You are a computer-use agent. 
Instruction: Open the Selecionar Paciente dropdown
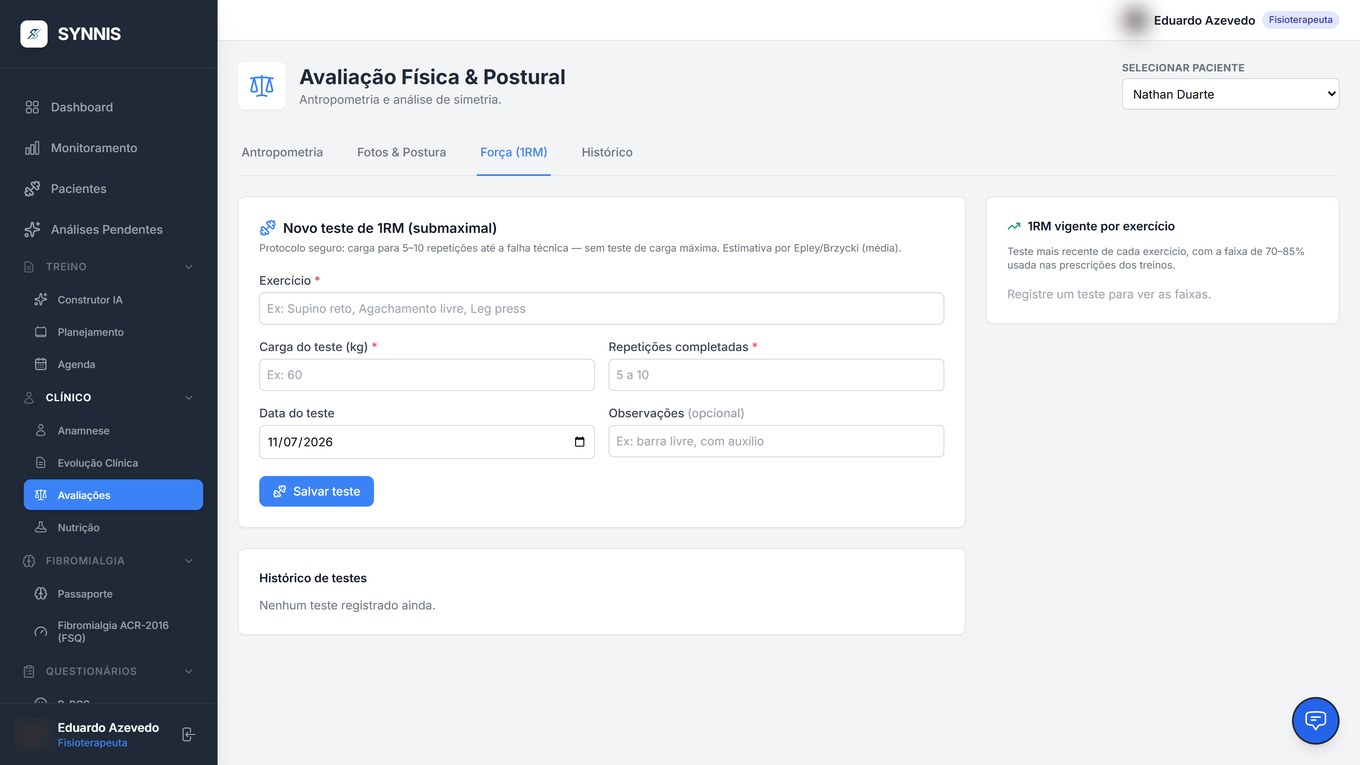(1230, 94)
